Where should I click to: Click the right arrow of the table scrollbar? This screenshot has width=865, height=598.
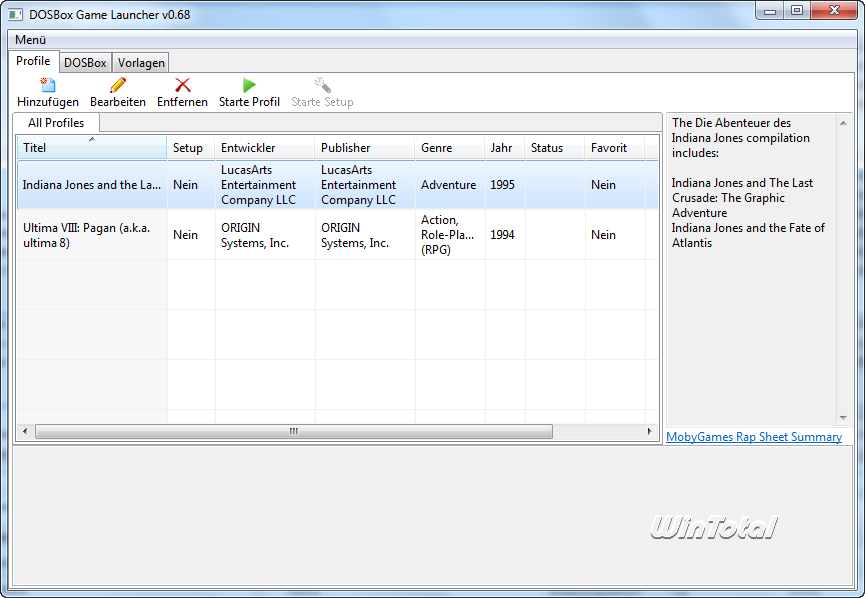649,431
